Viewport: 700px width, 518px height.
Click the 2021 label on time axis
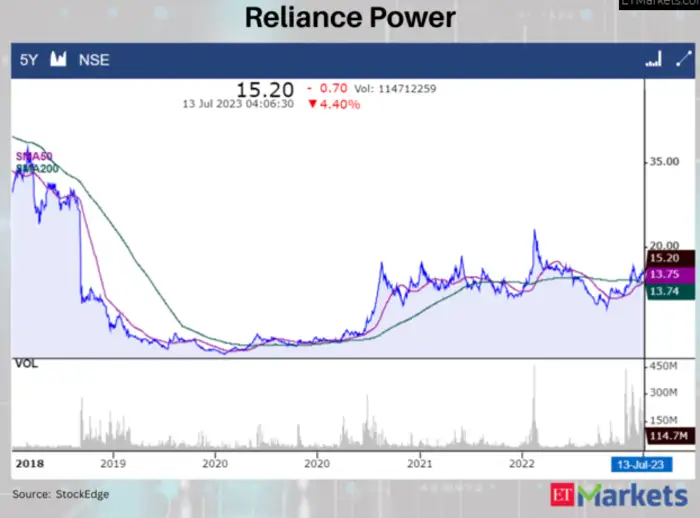click(x=420, y=463)
